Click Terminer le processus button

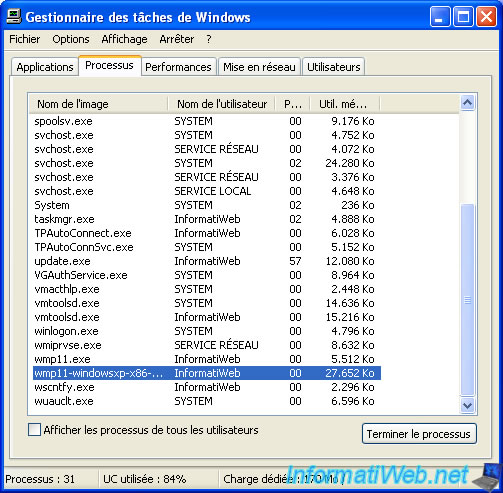point(419,434)
